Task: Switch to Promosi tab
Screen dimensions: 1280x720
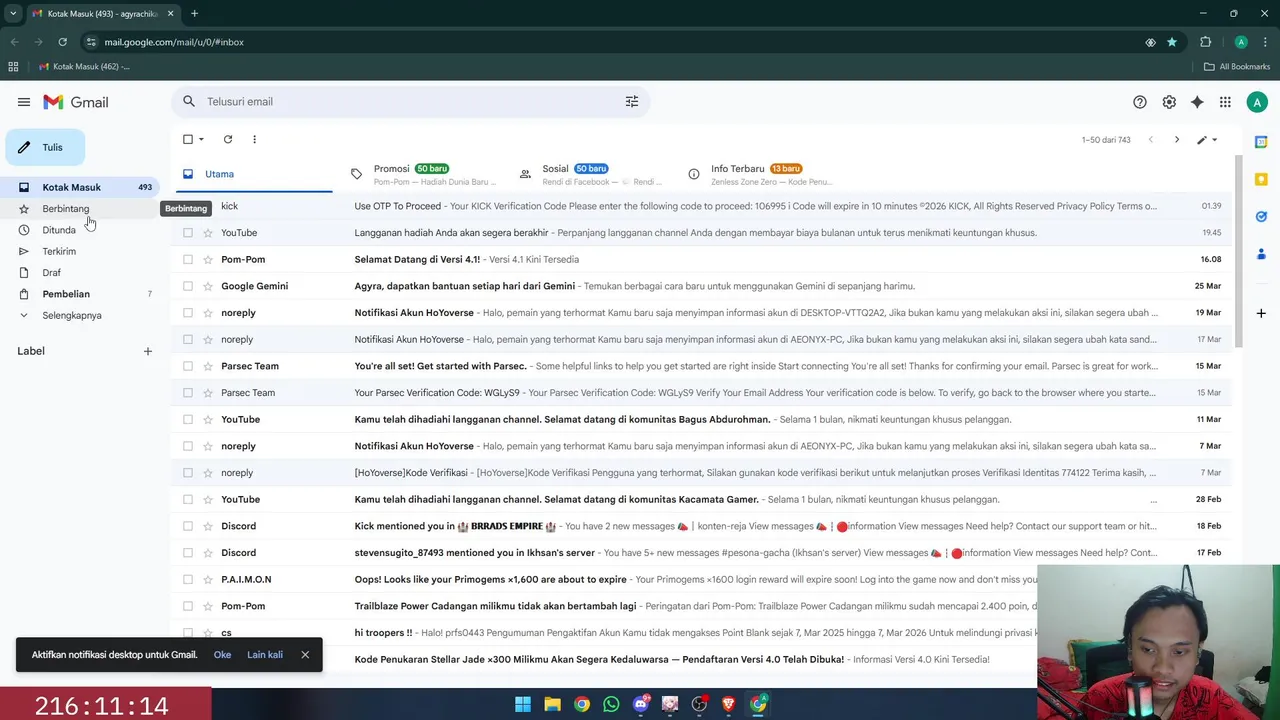Action: tap(424, 174)
